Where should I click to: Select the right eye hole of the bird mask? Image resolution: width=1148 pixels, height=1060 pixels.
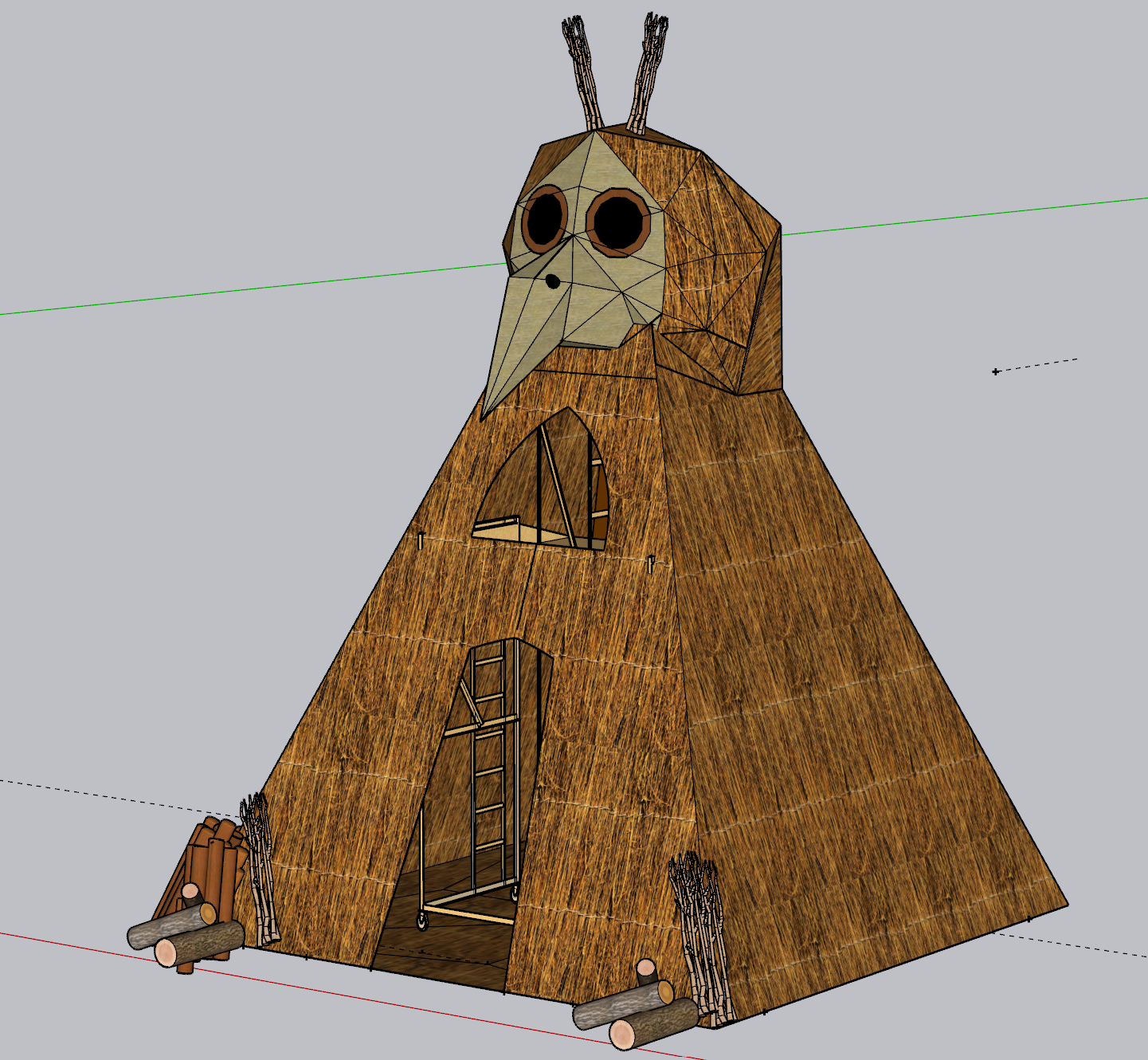[619, 222]
